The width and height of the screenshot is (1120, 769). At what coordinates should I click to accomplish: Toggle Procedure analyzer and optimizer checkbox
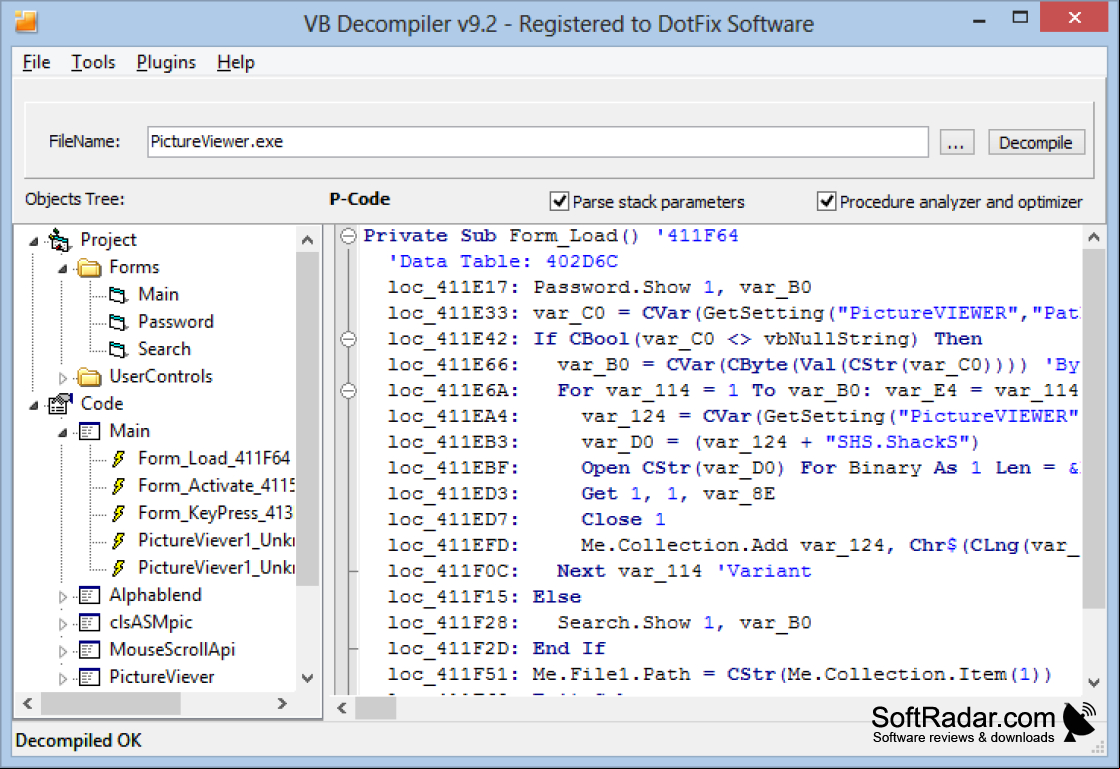coord(826,201)
